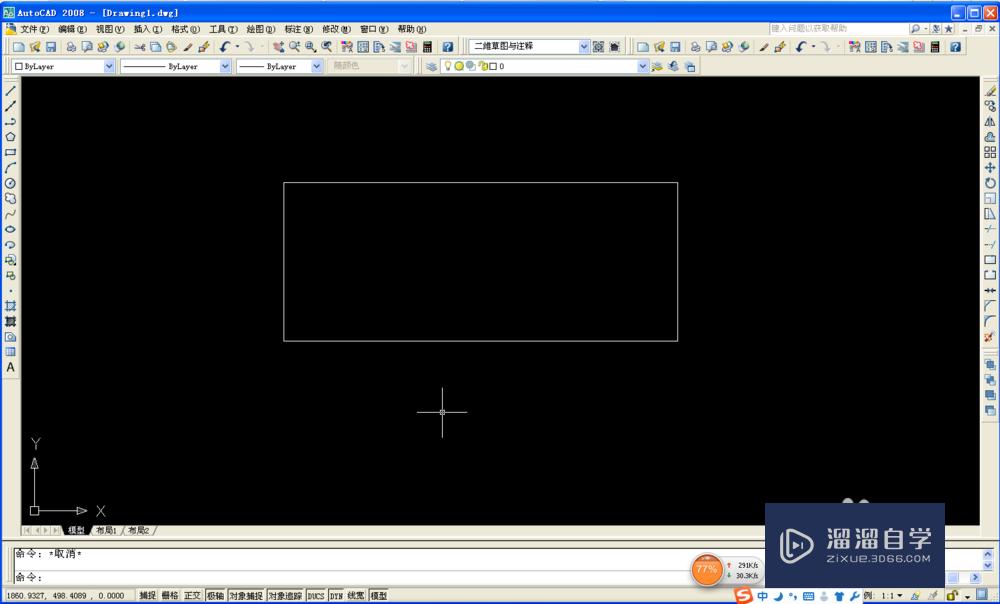
Task: Open the 绘图 menu
Action: click(x=261, y=29)
